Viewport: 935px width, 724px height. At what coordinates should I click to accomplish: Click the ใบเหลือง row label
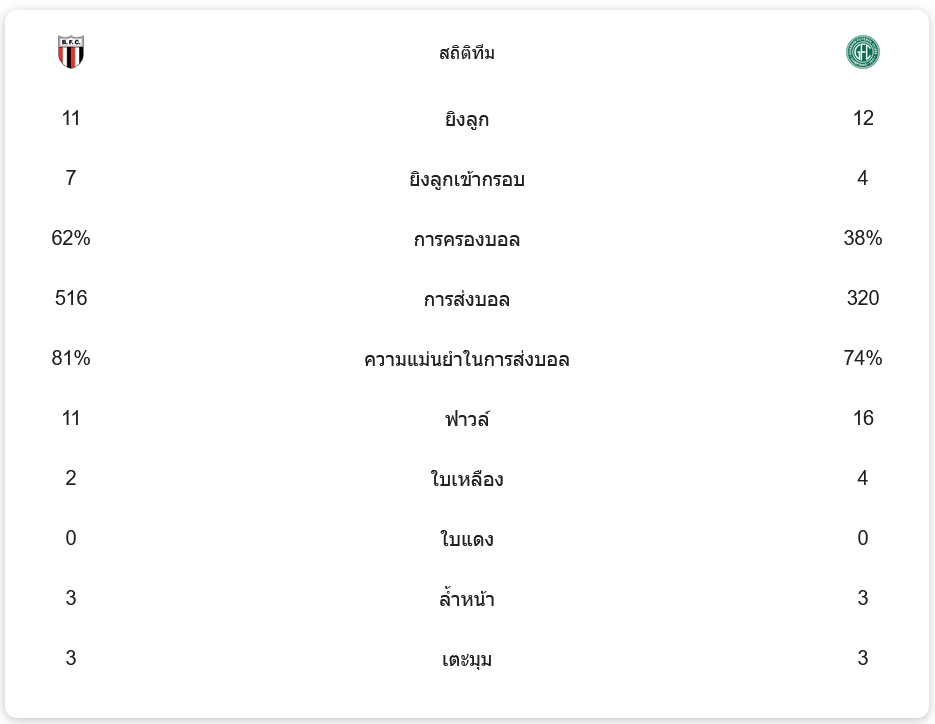click(x=467, y=480)
